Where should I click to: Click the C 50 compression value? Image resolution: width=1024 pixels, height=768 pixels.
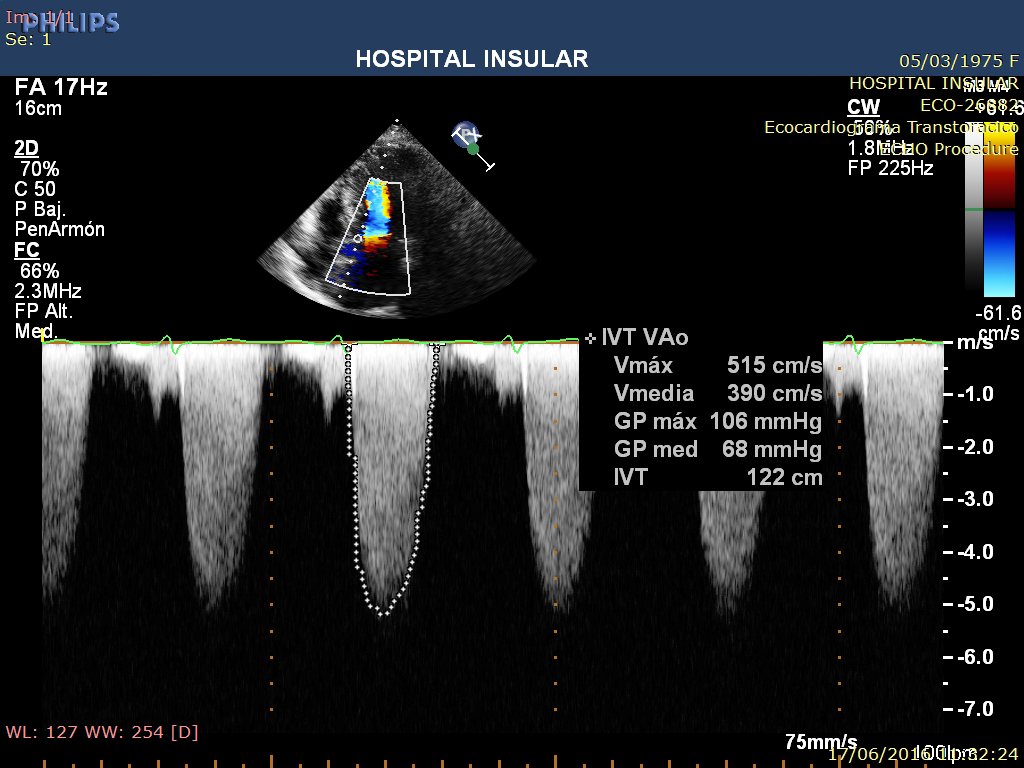point(35,189)
